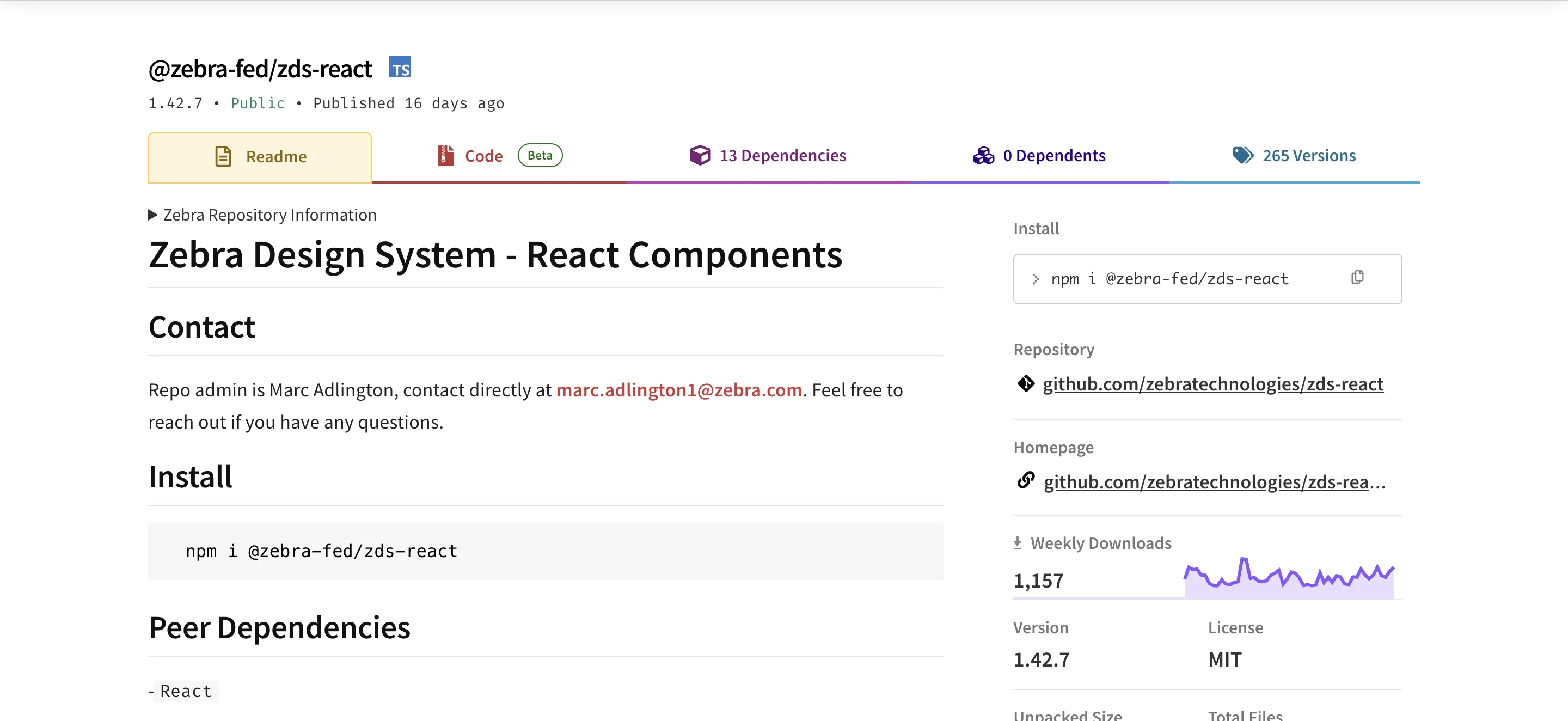Click the Versions tag icon
1568x721 pixels.
coord(1244,155)
